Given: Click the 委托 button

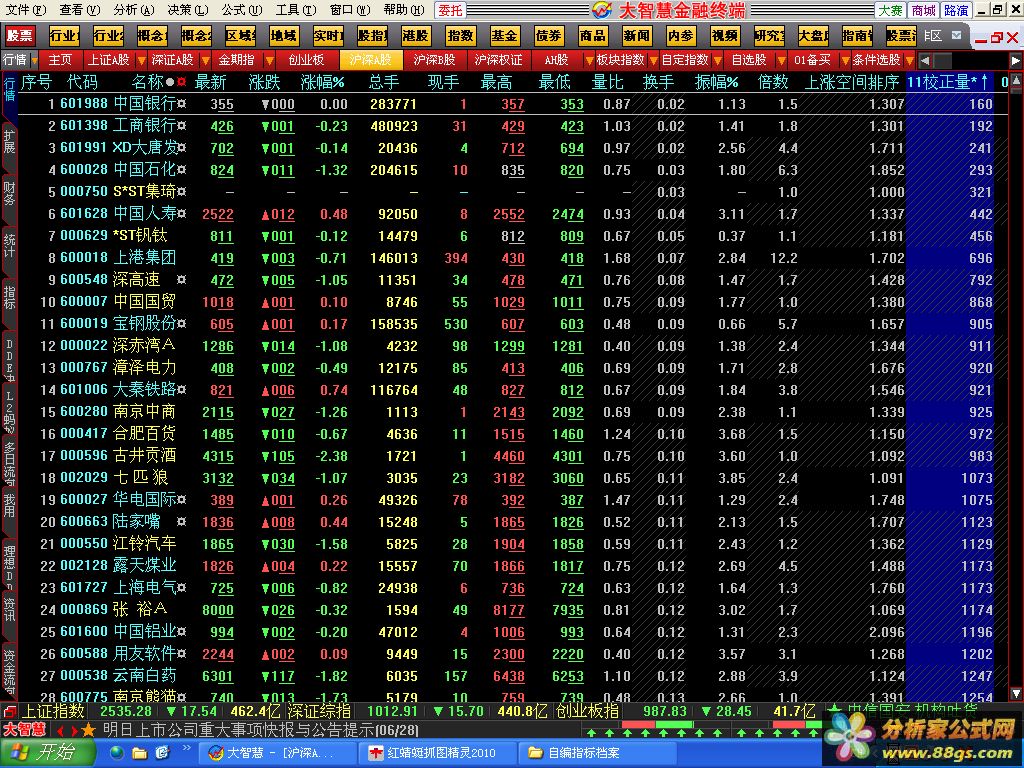Looking at the screenshot, I should pyautogui.click(x=451, y=10).
